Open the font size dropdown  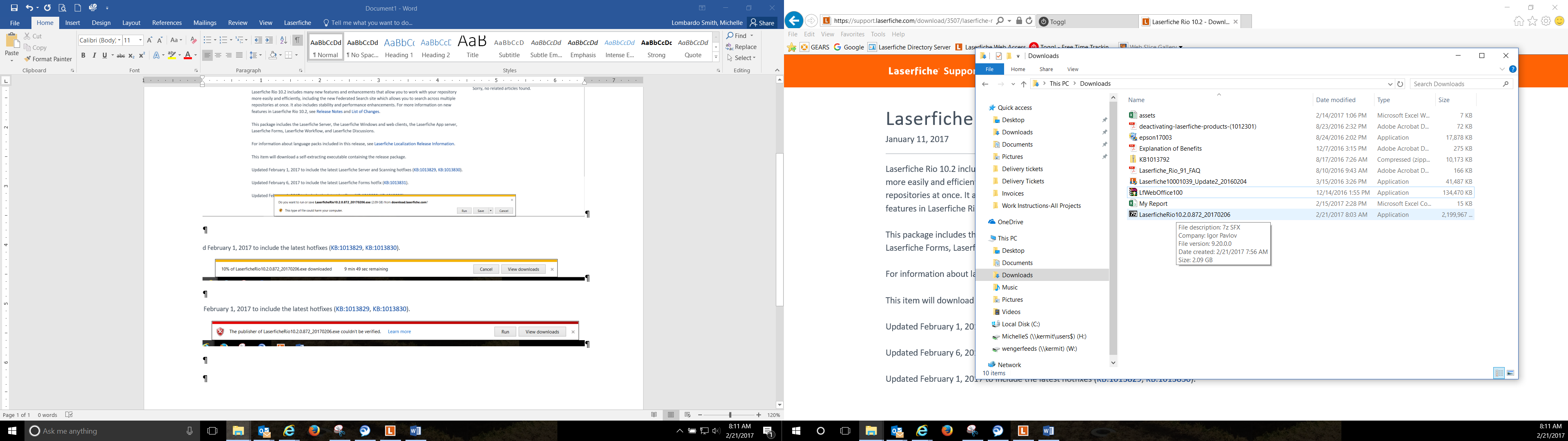pos(140,40)
